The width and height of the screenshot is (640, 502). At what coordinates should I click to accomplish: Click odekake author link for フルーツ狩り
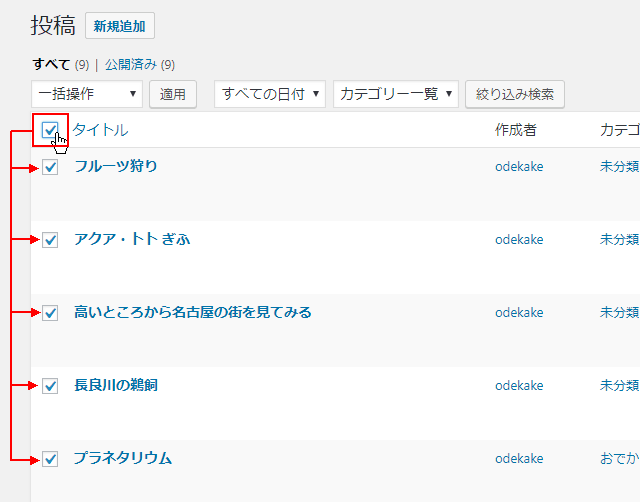[x=519, y=166]
